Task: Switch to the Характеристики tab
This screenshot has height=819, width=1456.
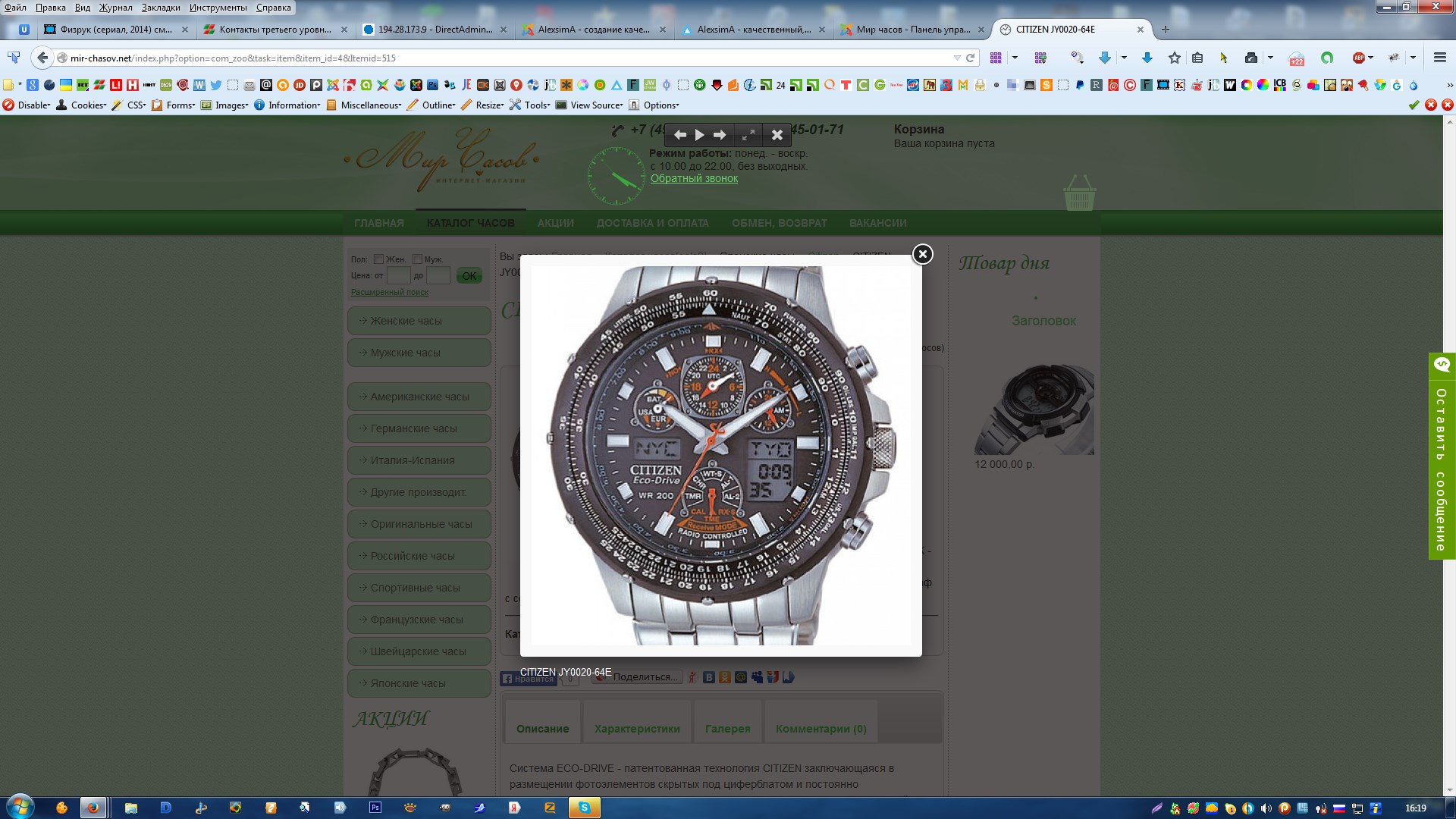Action: pyautogui.click(x=637, y=729)
